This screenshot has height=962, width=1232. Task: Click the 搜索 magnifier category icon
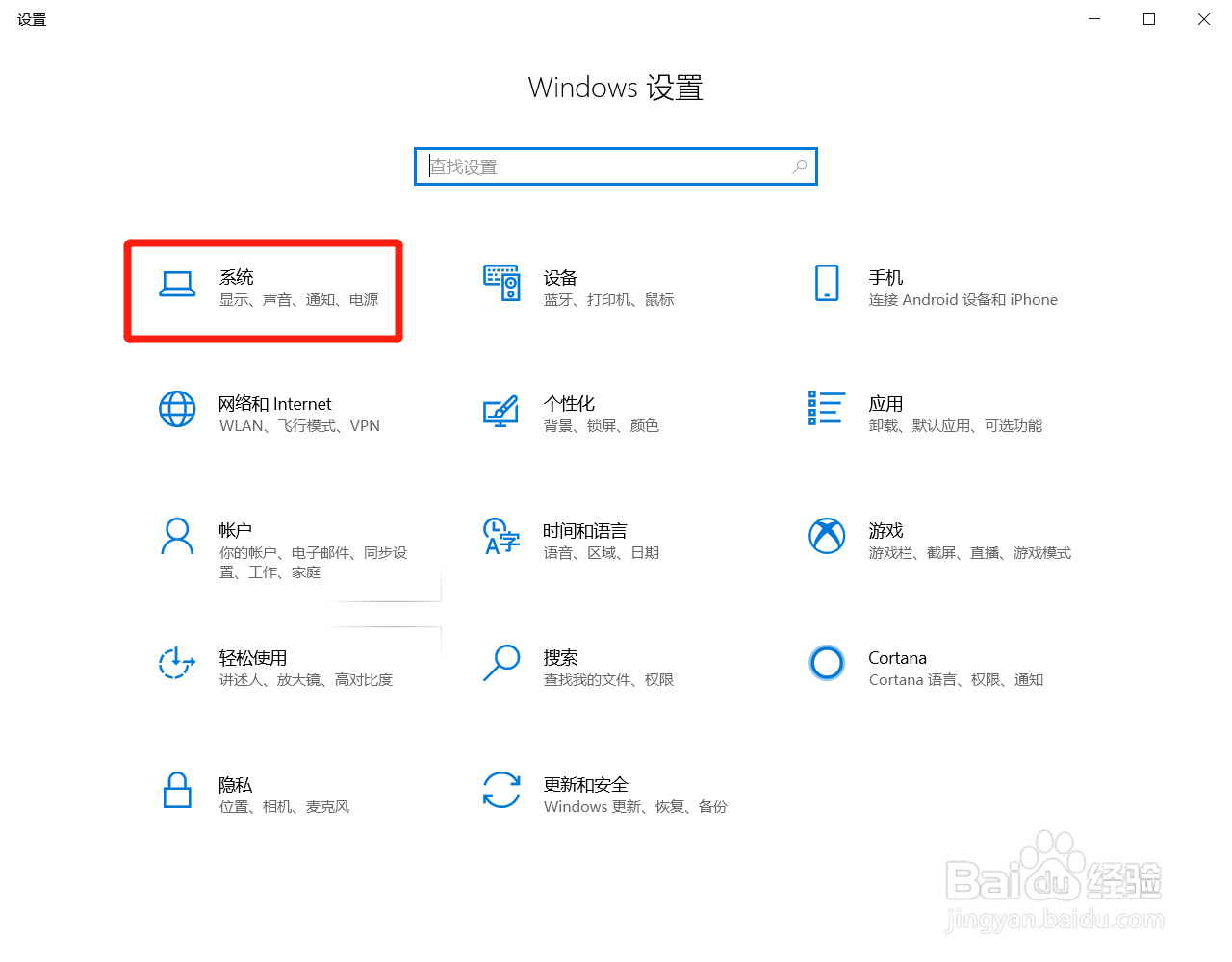point(501,663)
